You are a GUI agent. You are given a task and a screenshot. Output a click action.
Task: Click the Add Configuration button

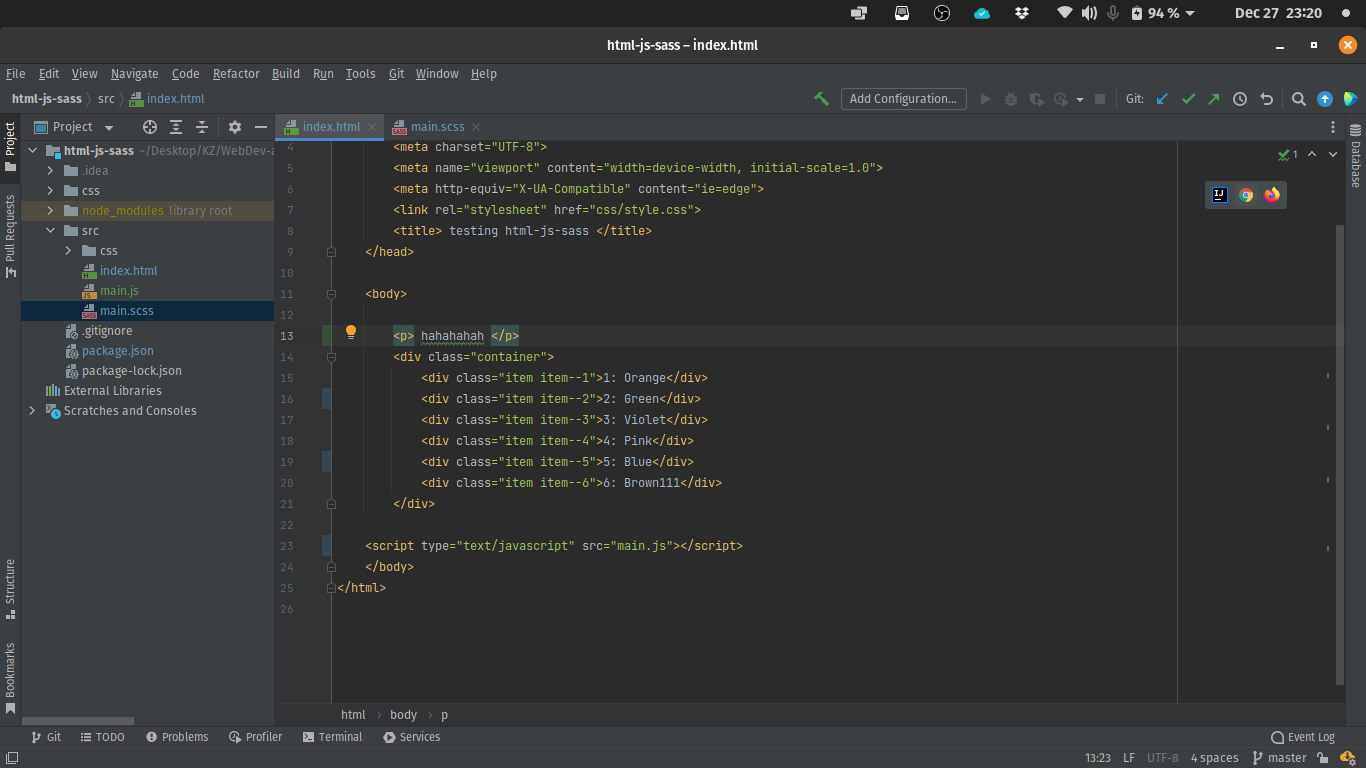(x=903, y=98)
